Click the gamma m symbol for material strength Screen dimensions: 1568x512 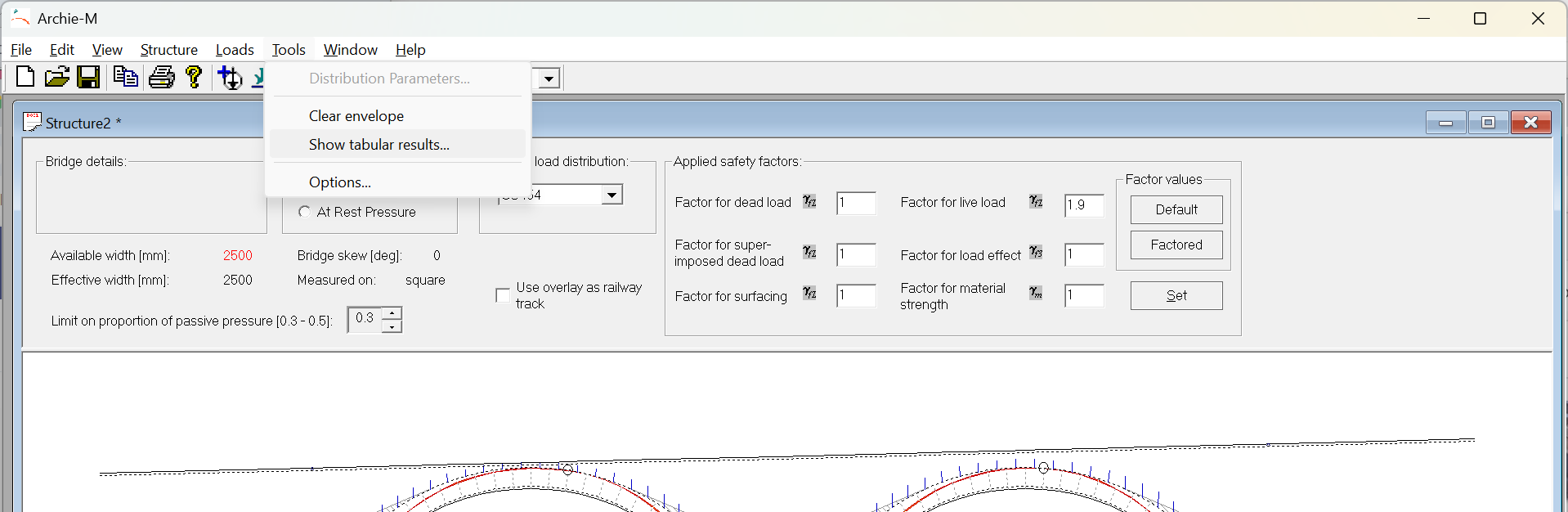(x=1036, y=293)
